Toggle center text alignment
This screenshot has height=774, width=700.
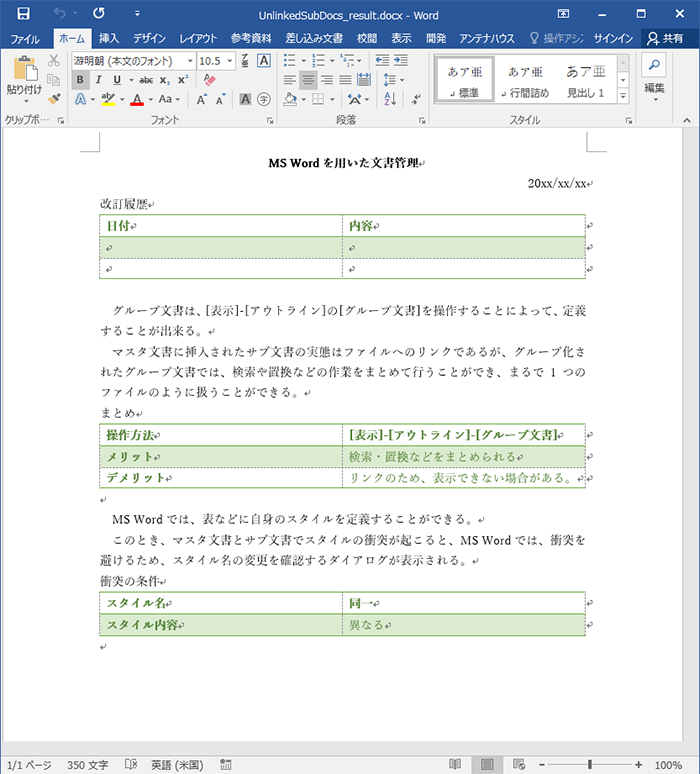(x=308, y=80)
